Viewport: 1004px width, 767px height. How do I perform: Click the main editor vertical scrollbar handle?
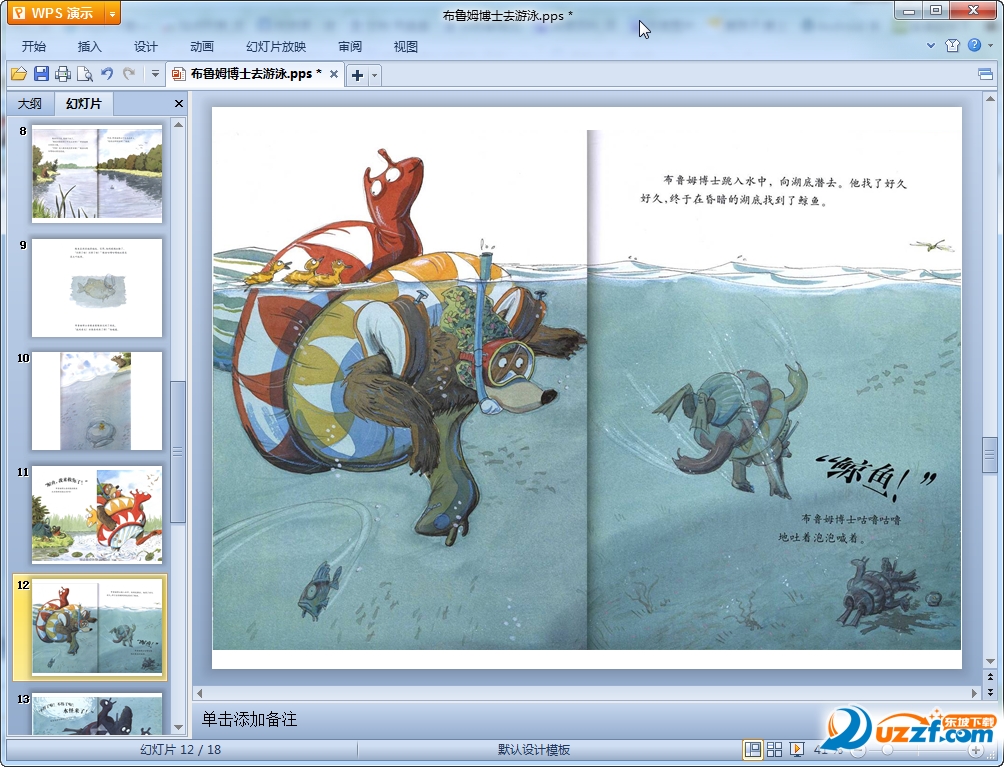click(x=990, y=455)
